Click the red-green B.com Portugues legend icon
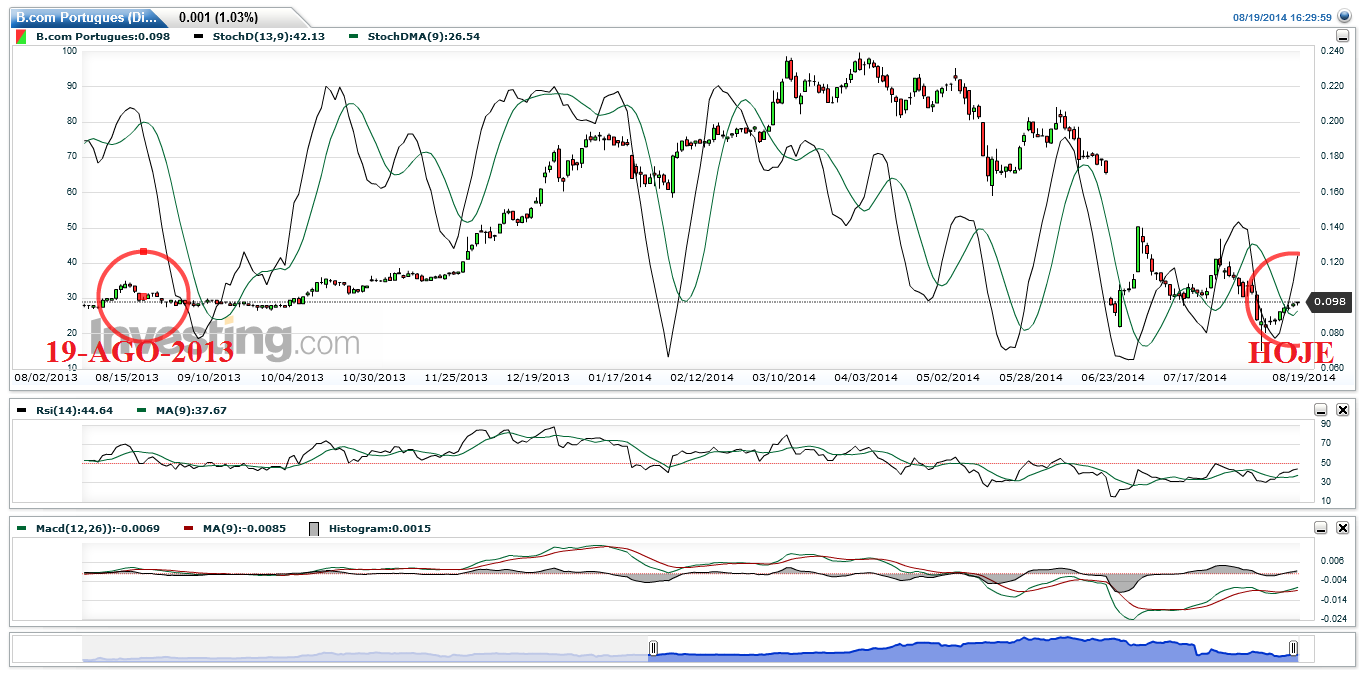Viewport: 1366px width, 675px height. pos(21,37)
